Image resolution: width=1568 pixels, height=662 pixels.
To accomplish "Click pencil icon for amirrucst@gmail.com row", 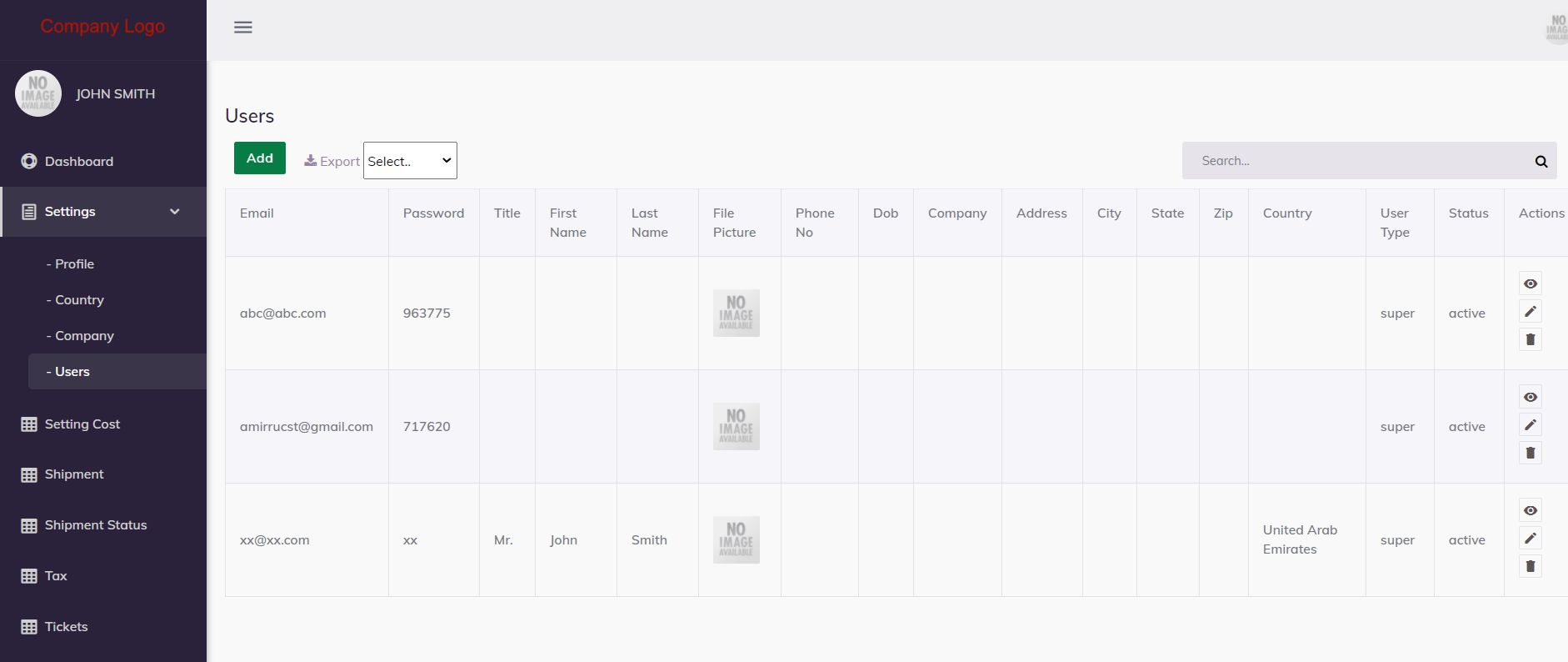I will coord(1530,425).
